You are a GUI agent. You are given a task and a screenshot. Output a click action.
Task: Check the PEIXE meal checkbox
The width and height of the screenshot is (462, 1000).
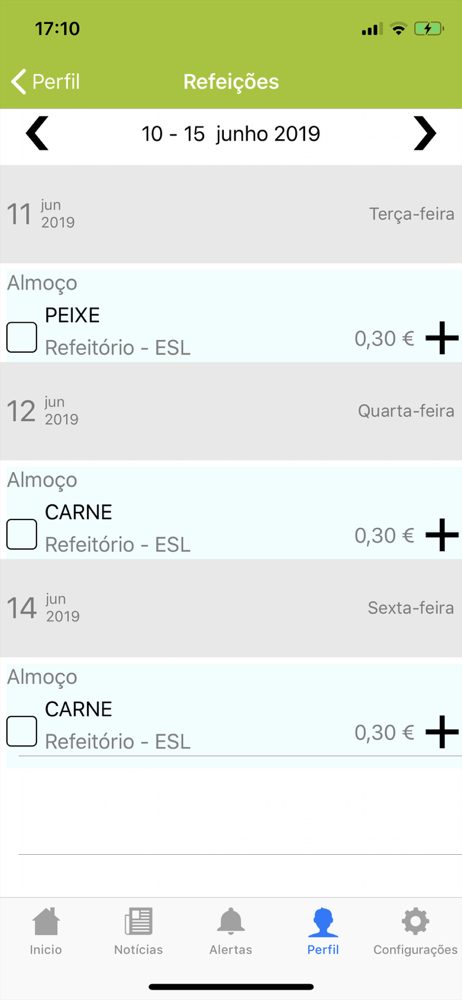pos(22,337)
